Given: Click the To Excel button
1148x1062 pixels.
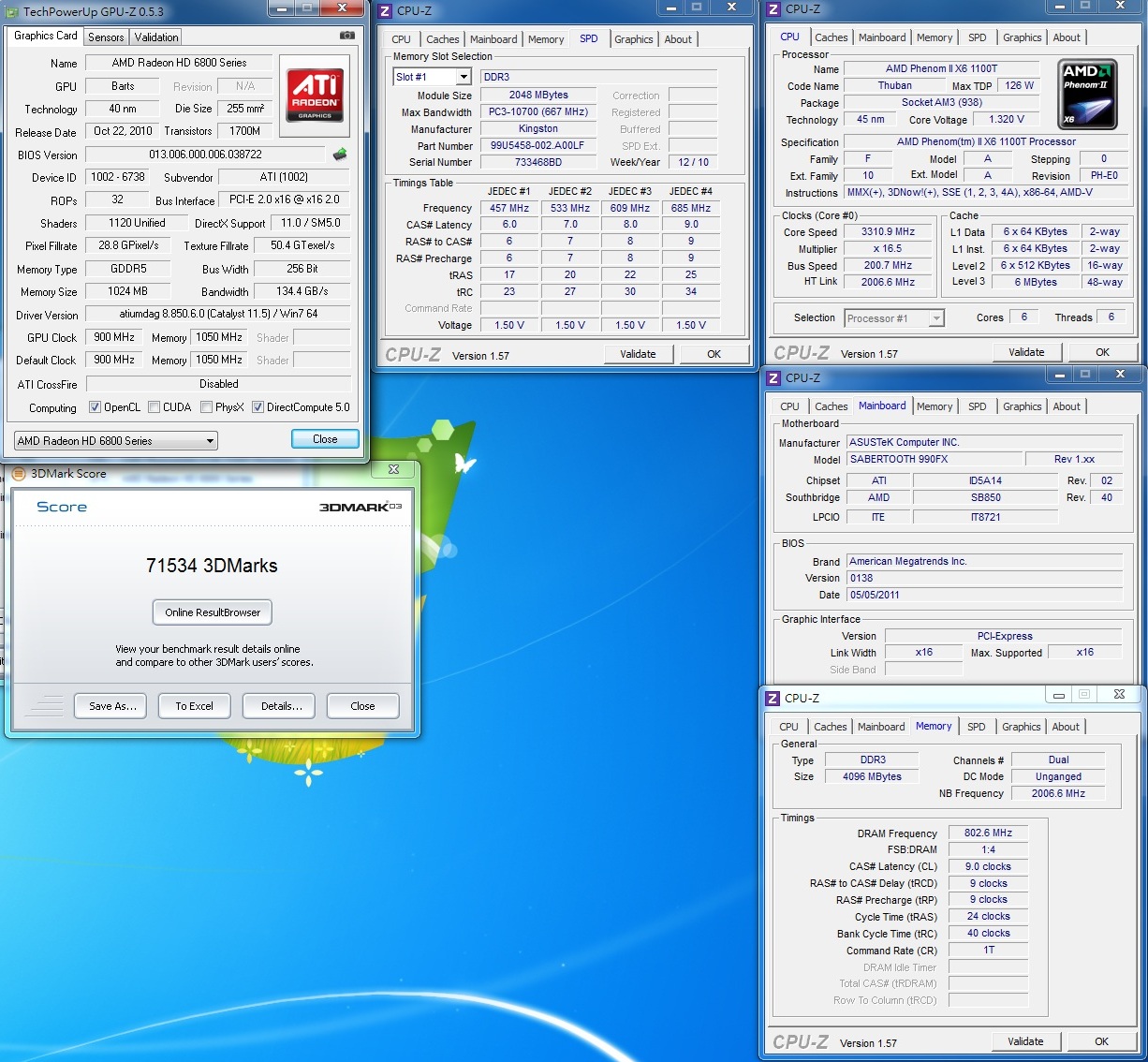Looking at the screenshot, I should [194, 706].
